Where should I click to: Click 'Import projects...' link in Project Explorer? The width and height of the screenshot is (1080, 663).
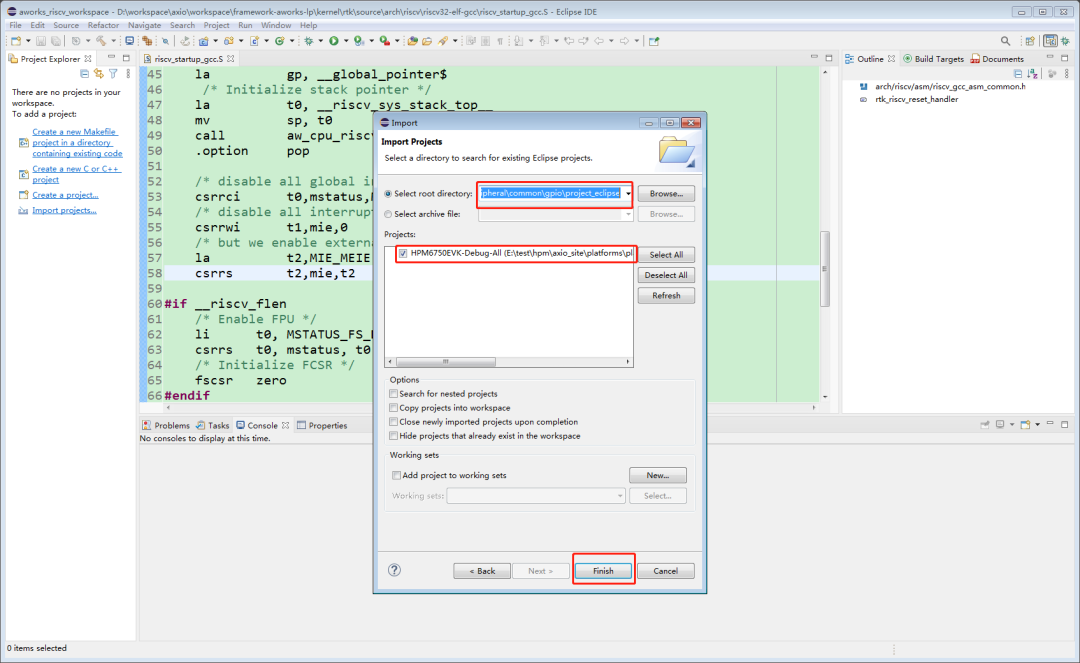(x=64, y=210)
